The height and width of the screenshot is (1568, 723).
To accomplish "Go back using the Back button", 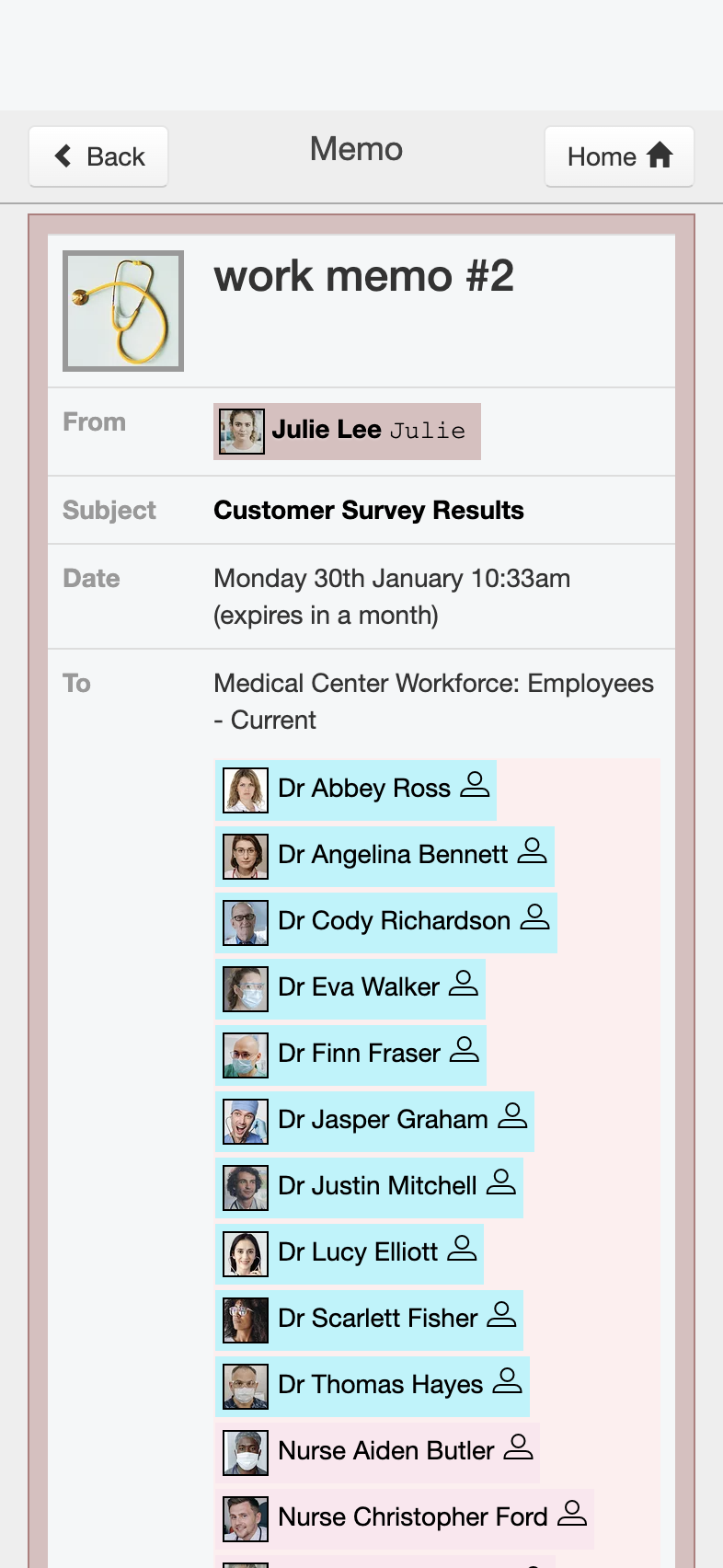I will [x=98, y=156].
